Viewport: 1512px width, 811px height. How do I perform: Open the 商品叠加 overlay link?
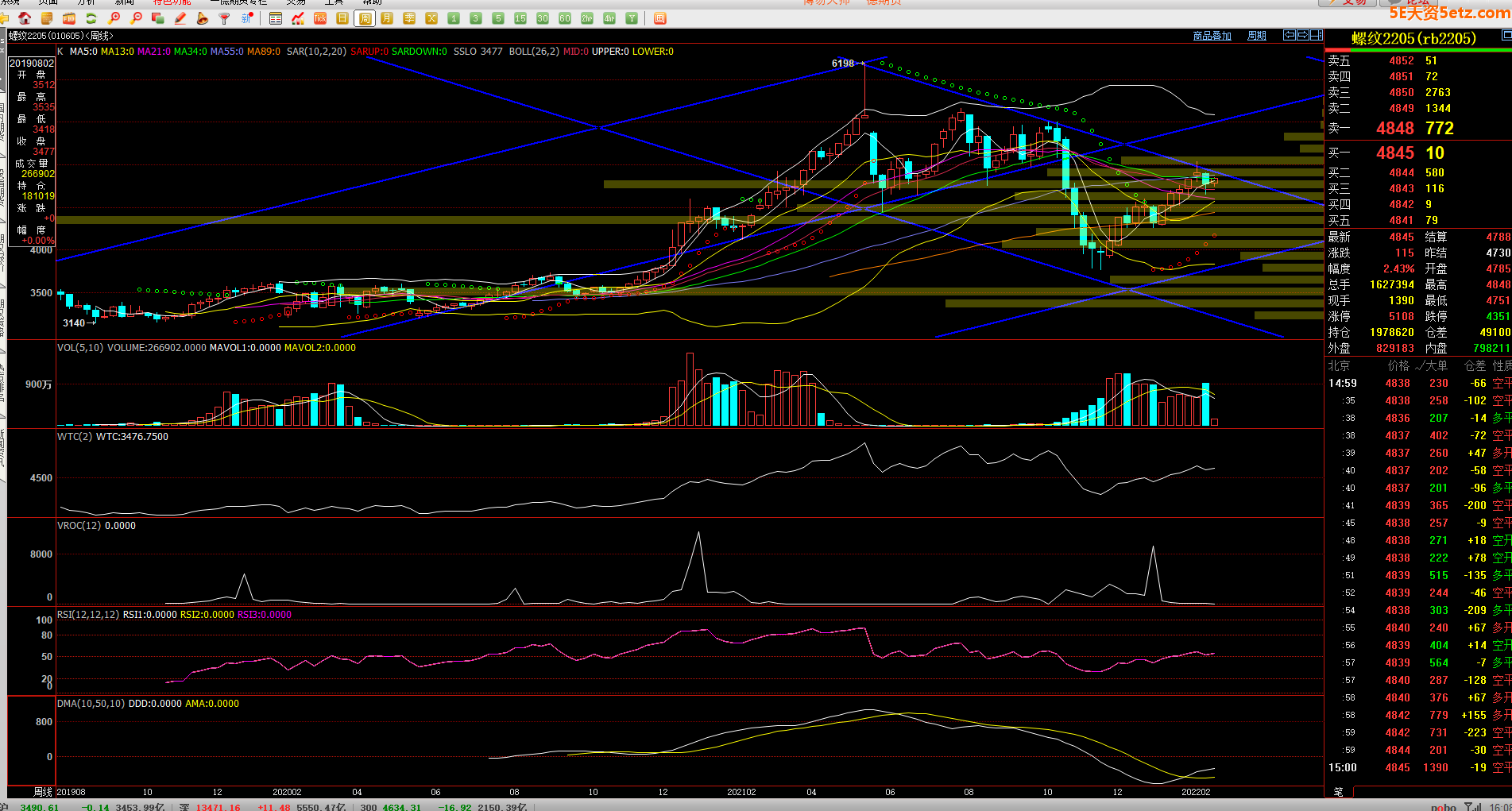[x=1212, y=36]
